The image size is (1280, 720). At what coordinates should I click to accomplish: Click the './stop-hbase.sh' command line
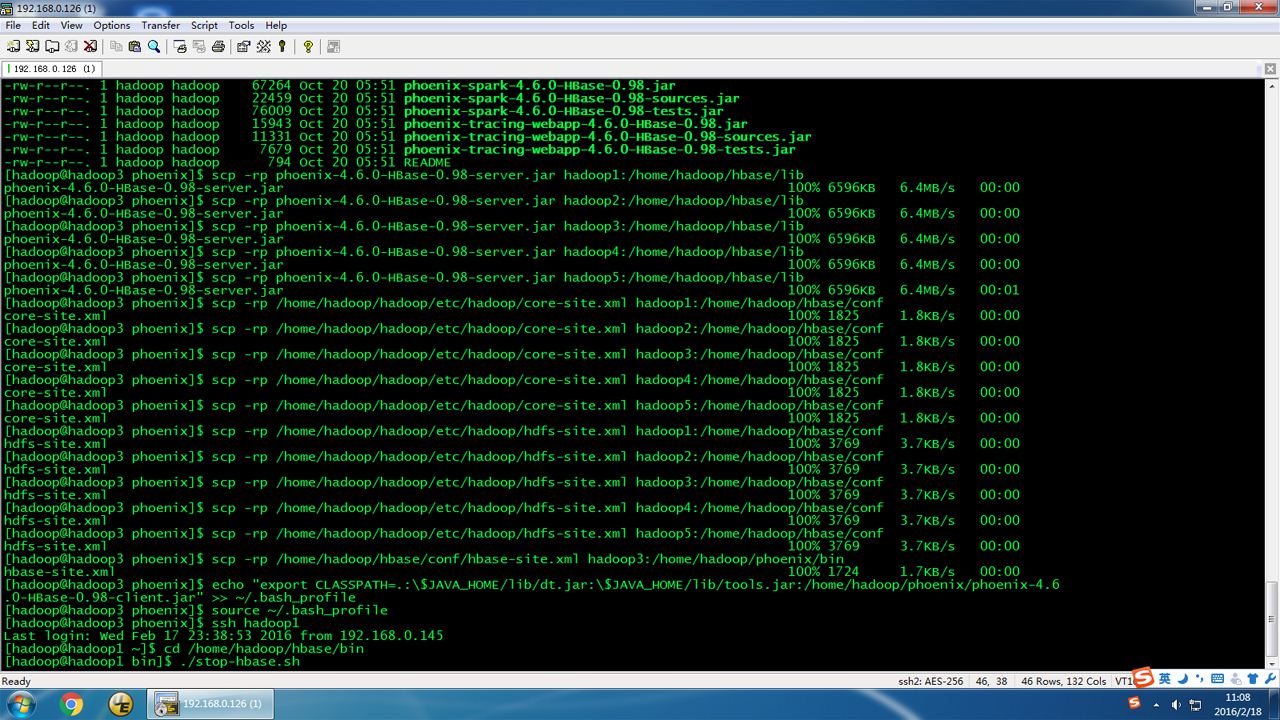click(x=151, y=661)
